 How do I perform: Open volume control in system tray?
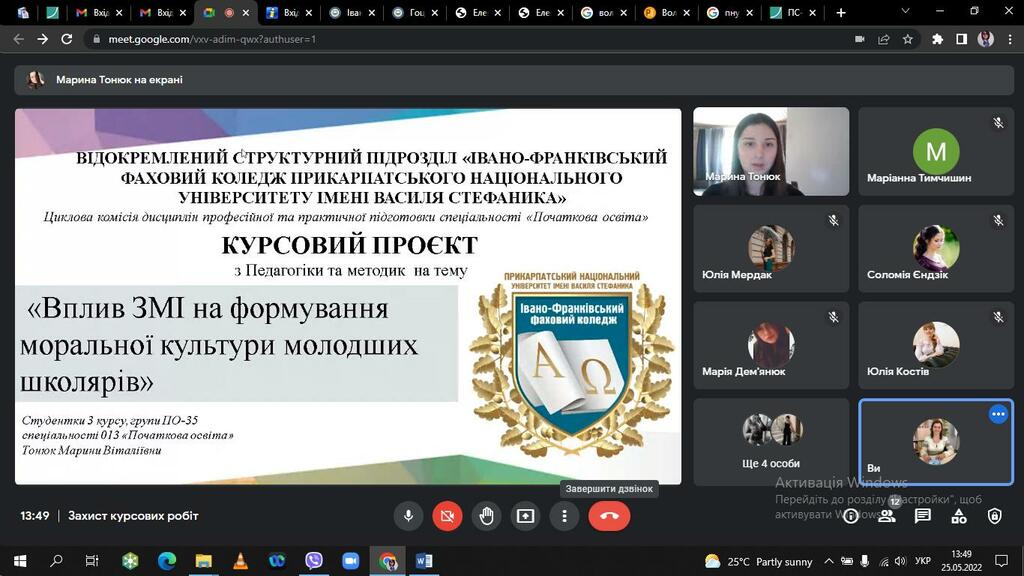point(901,561)
